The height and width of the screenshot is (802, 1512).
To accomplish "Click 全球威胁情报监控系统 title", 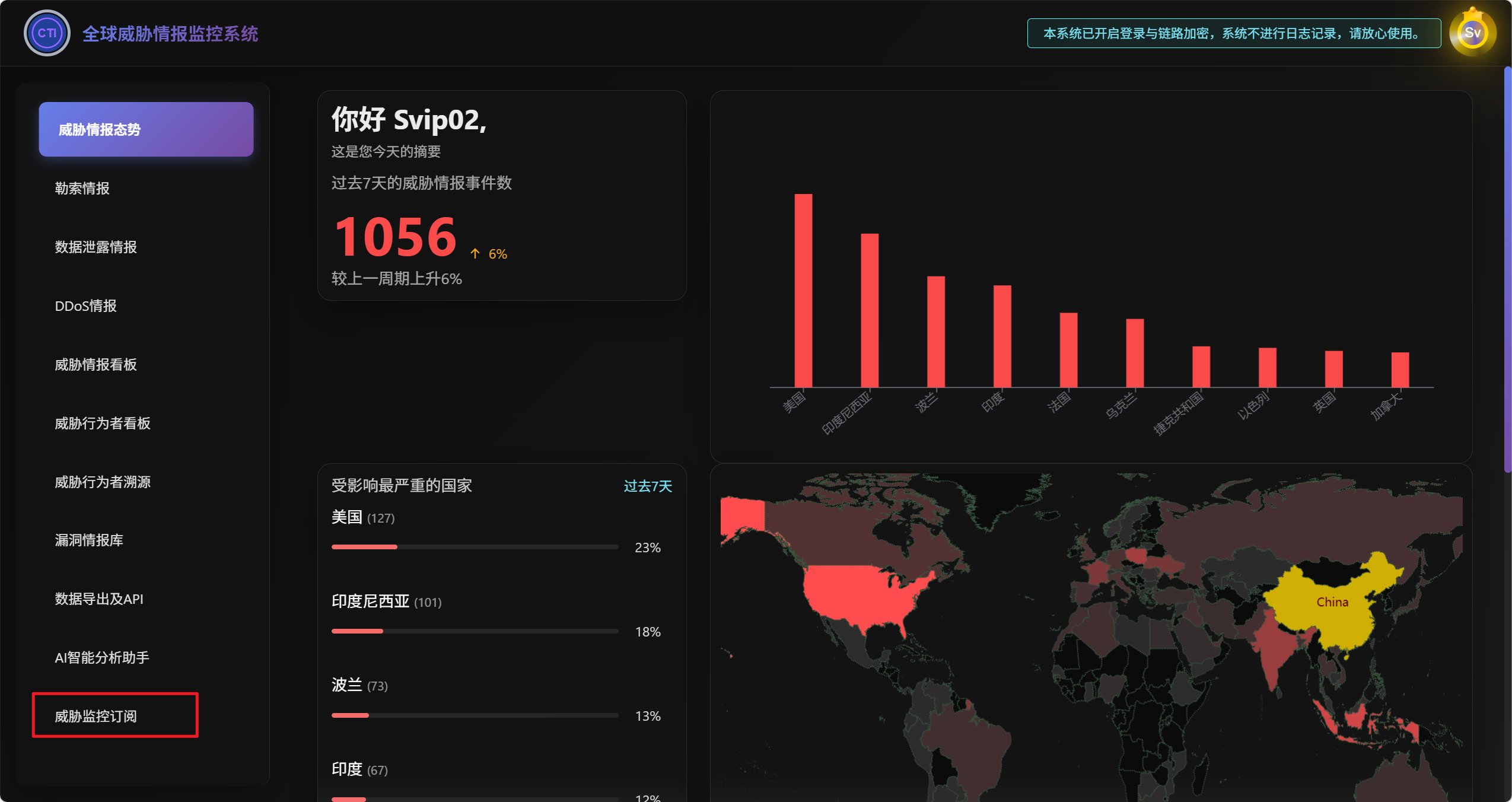I will [170, 34].
